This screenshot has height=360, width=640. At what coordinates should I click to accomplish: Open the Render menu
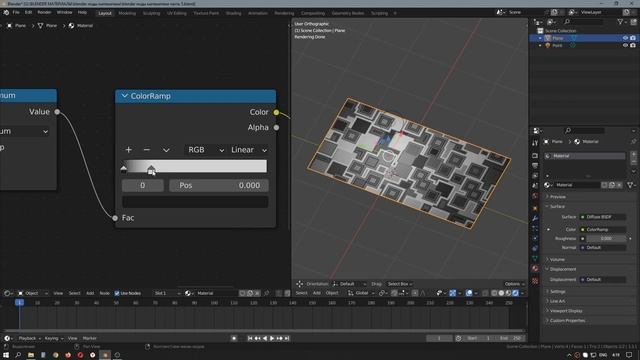44,13
